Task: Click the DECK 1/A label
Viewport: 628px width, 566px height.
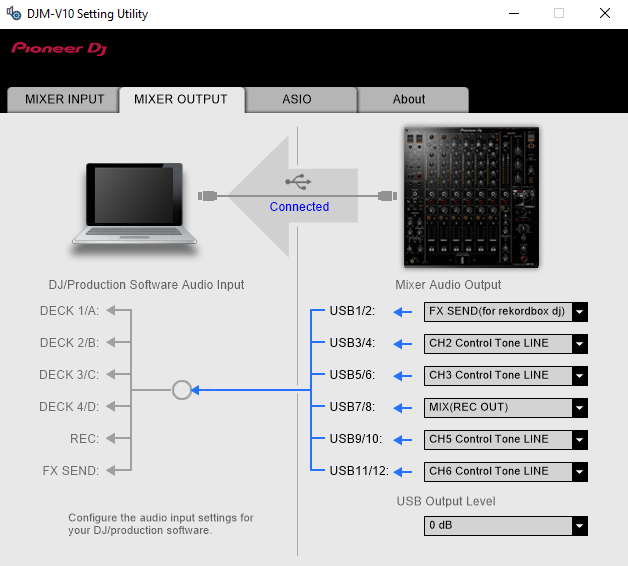Action: (69, 311)
